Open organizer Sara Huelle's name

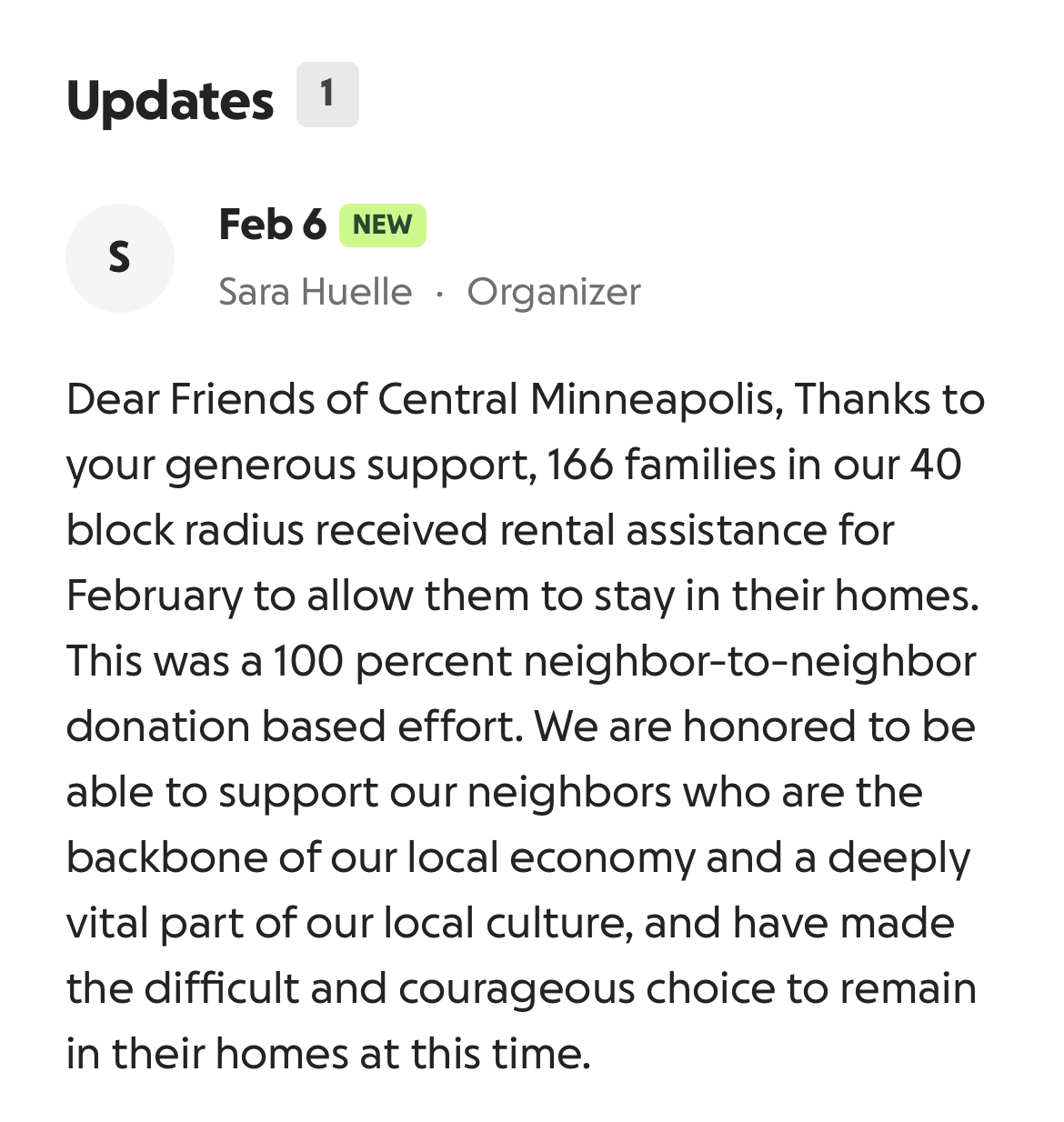point(315,292)
